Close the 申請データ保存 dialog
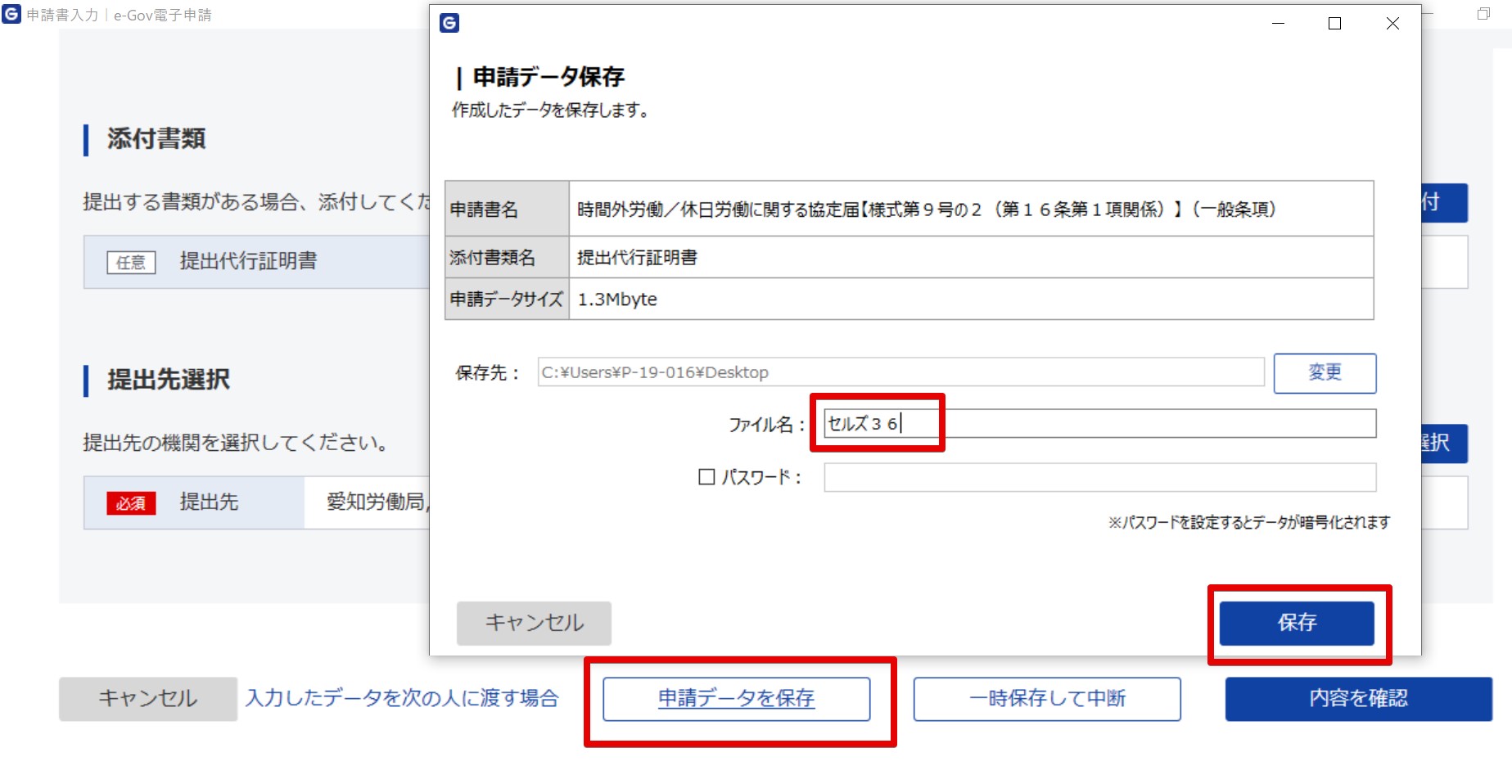1512x784 pixels. click(x=1392, y=24)
